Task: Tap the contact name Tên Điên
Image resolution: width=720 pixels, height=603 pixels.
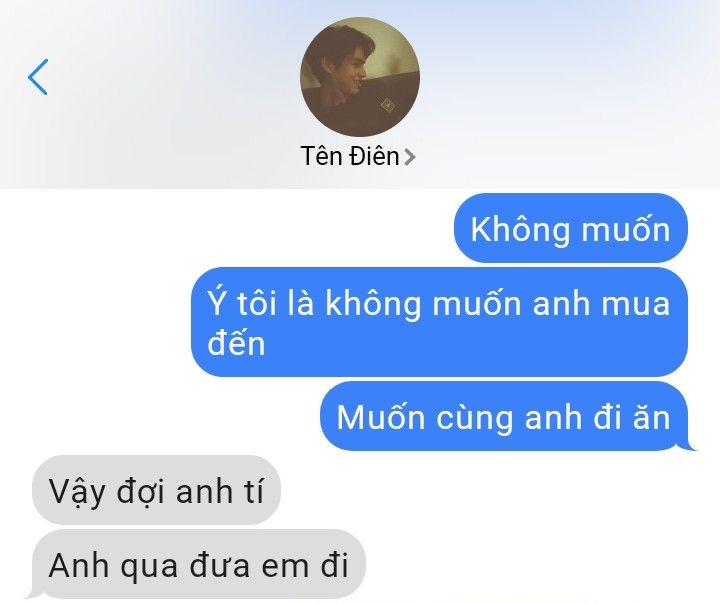Action: [x=350, y=156]
